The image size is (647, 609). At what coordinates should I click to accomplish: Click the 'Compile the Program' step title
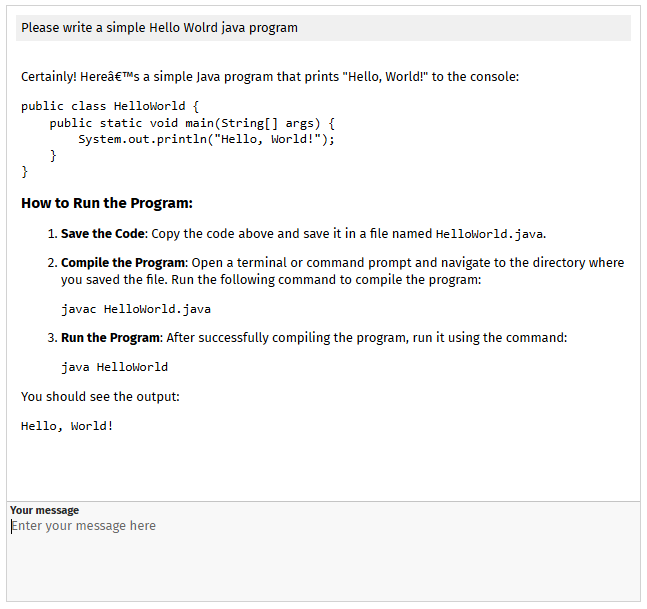tap(124, 263)
